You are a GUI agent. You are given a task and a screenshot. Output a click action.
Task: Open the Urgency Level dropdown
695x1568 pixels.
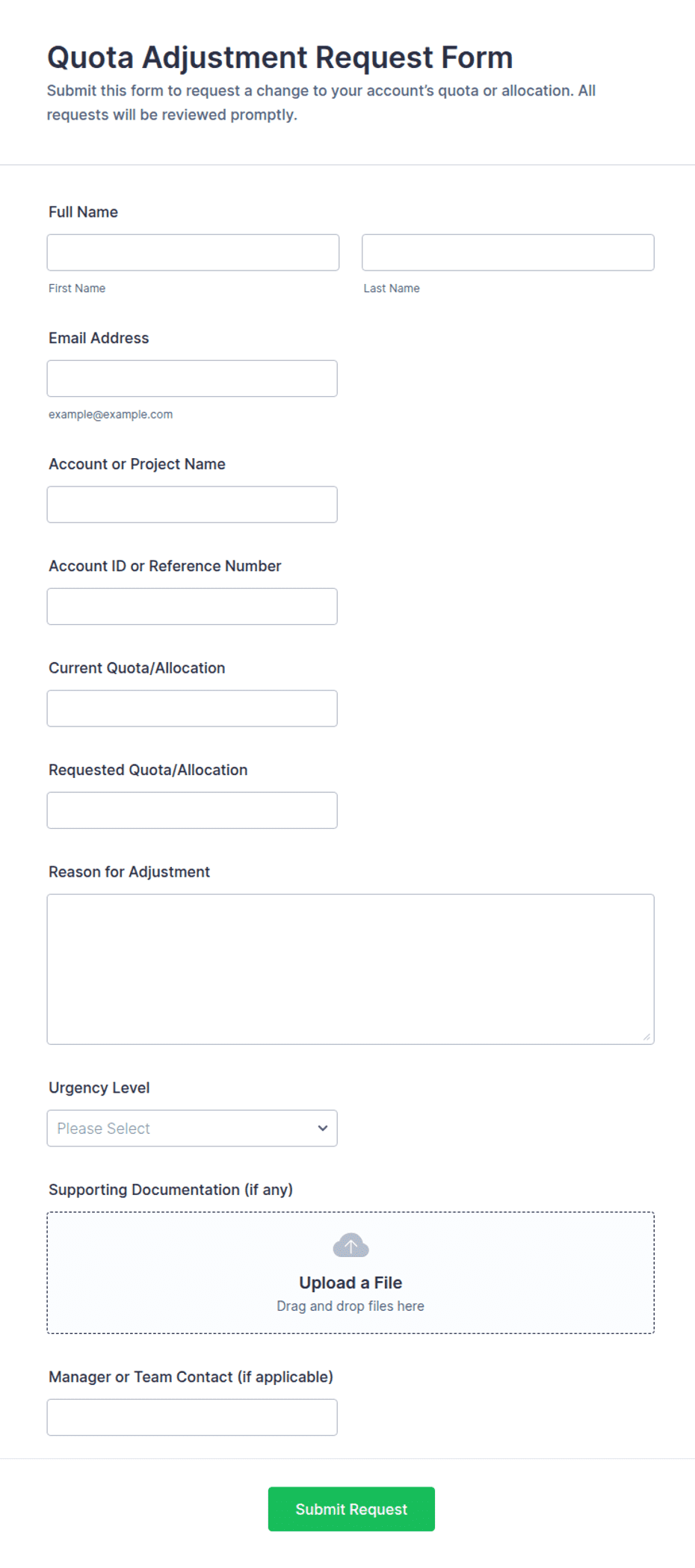192,1128
